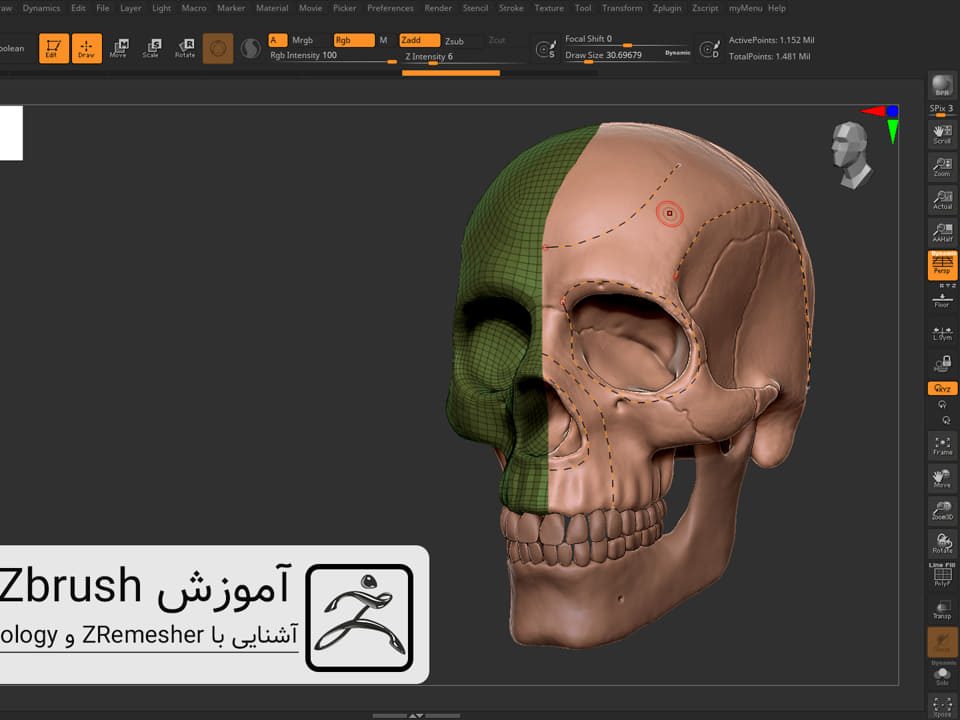Open the Tool menu
The height and width of the screenshot is (720, 960).
tap(583, 8)
